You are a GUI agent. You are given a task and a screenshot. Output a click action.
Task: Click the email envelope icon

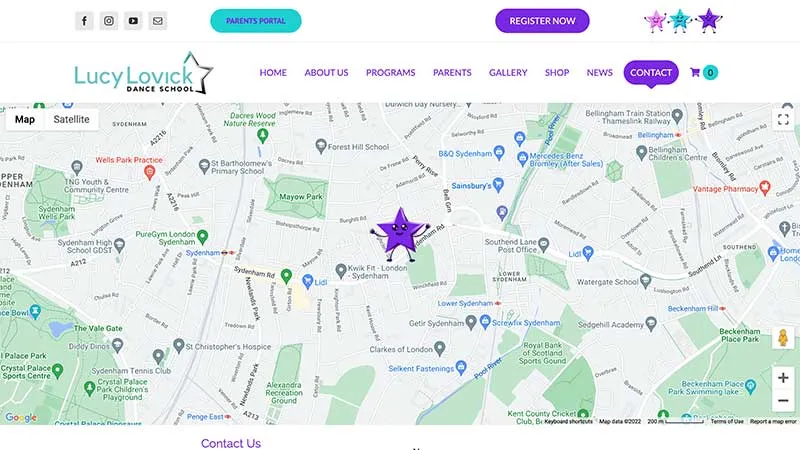tap(158, 21)
